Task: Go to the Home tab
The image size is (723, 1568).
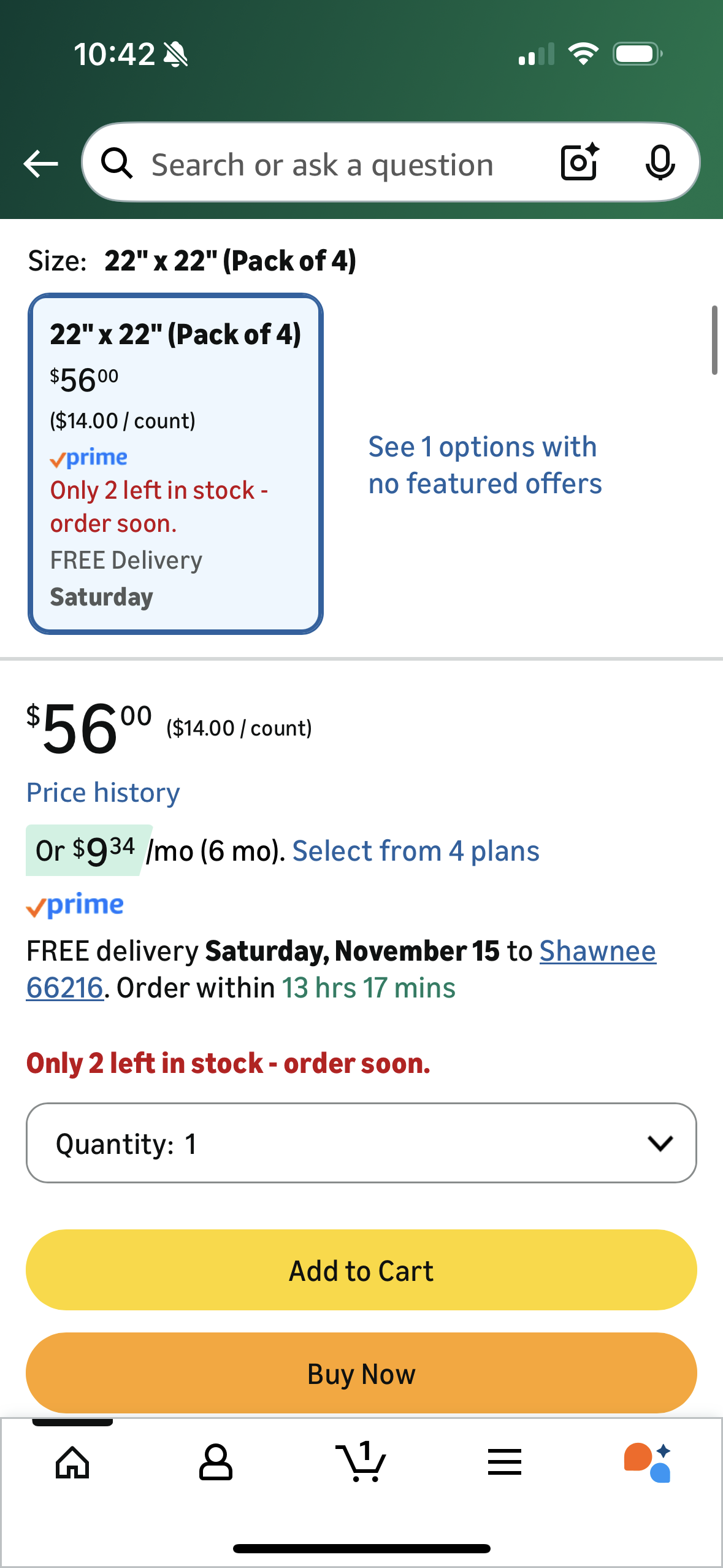Action: click(72, 1462)
